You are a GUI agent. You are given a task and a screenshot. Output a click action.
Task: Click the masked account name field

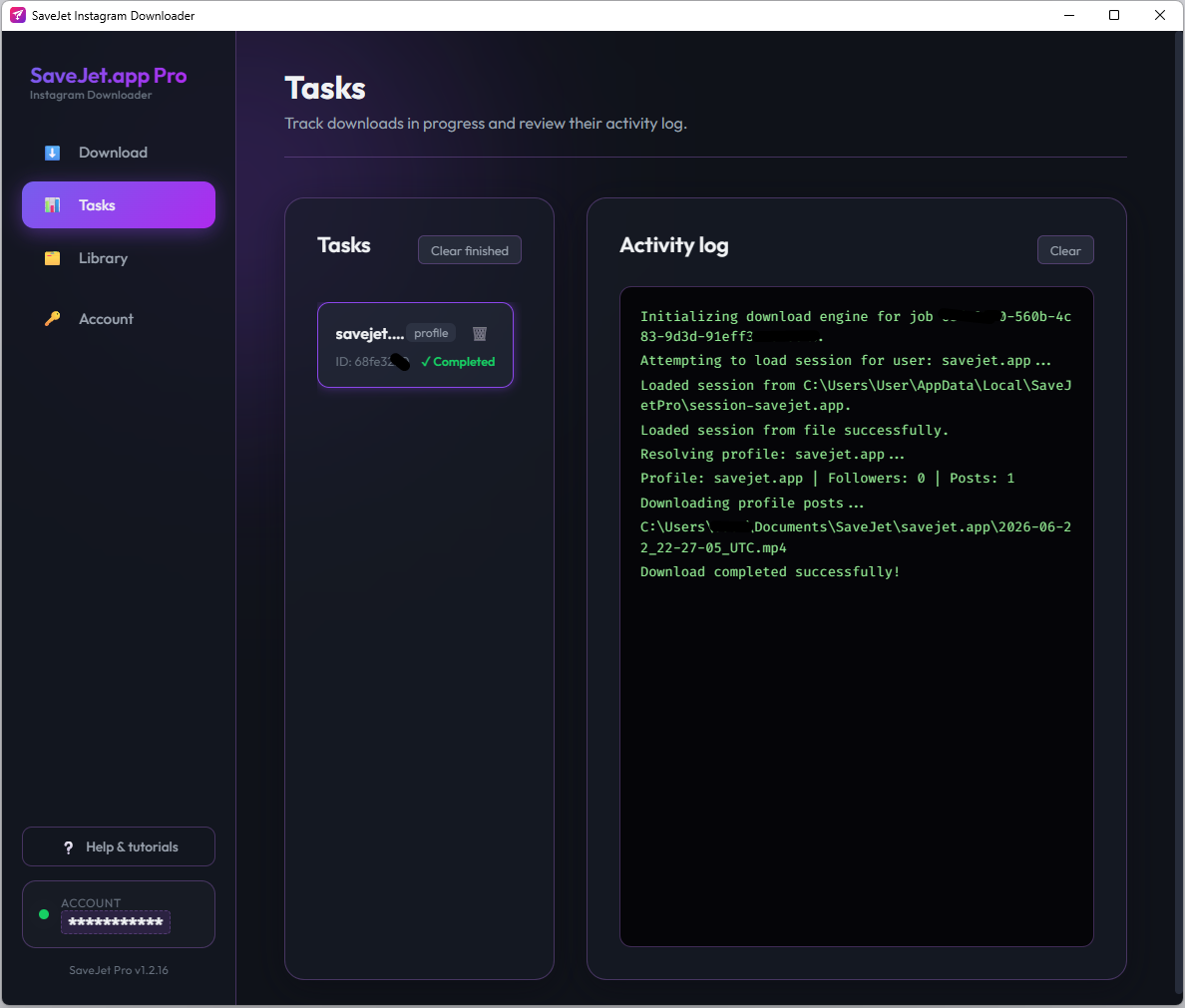116,922
